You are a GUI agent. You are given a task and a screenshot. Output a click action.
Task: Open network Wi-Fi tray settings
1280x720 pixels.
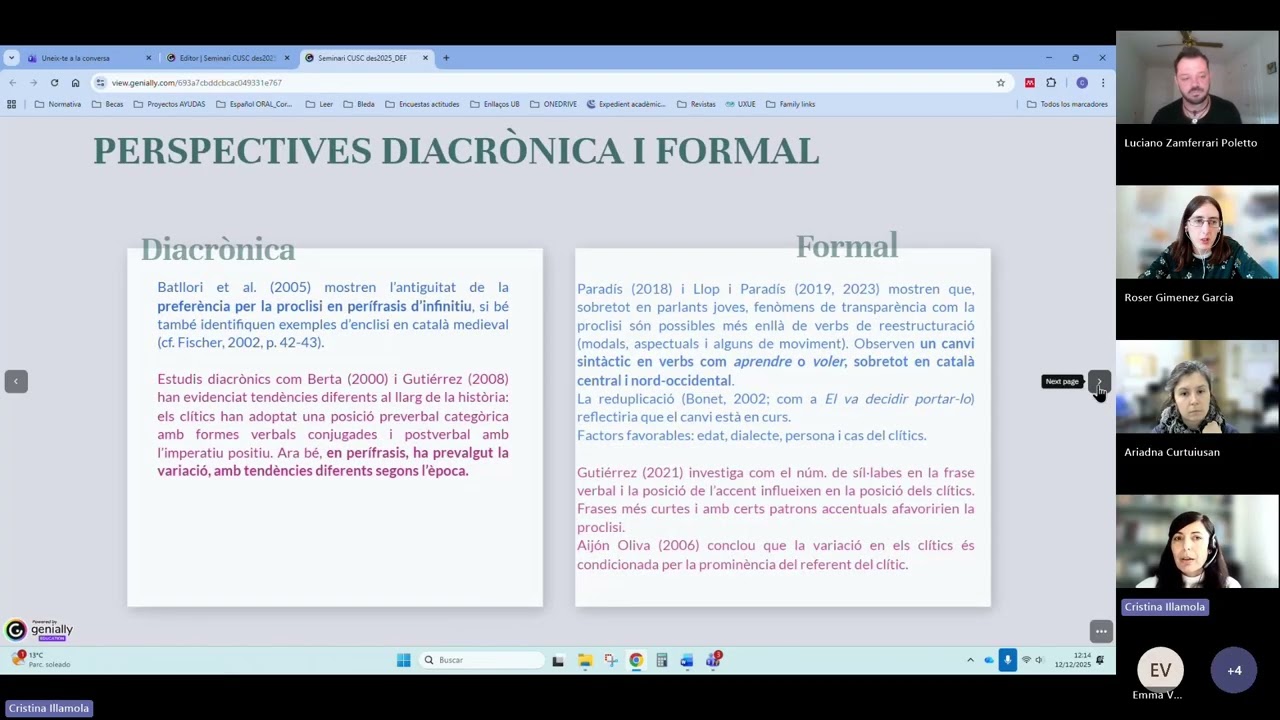pos(1026,660)
